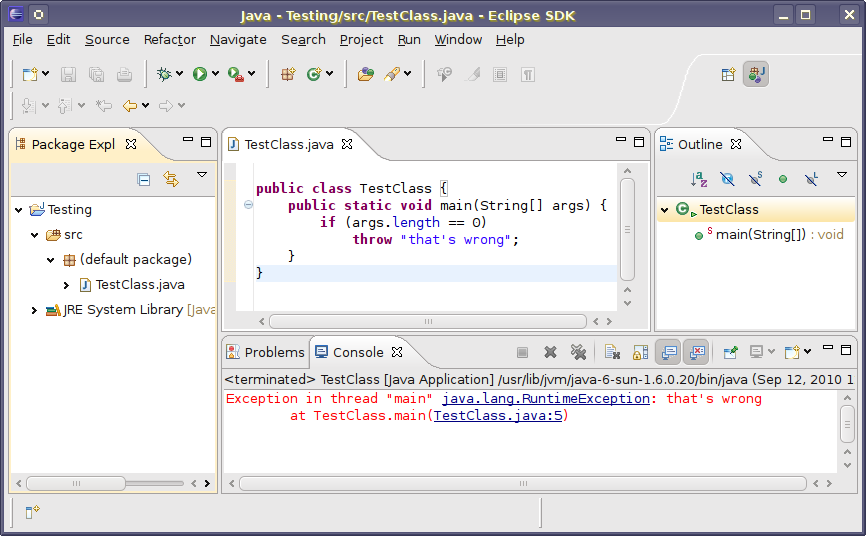This screenshot has width=866, height=536.
Task: Click the green Run button in toolbar
Action: (x=200, y=74)
